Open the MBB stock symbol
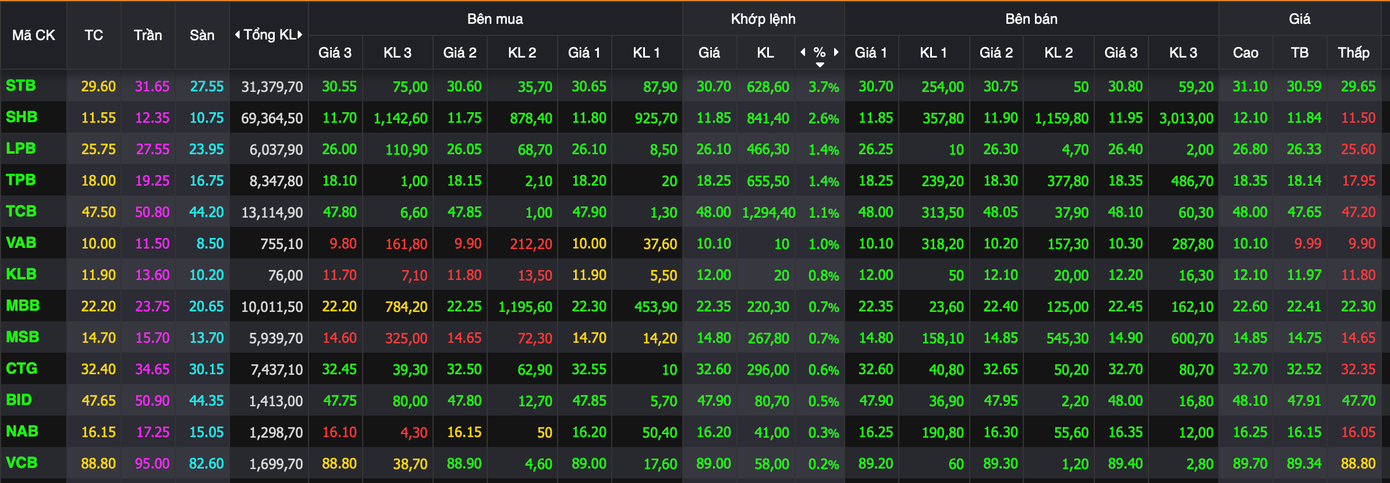The width and height of the screenshot is (1390, 483). click(22, 306)
